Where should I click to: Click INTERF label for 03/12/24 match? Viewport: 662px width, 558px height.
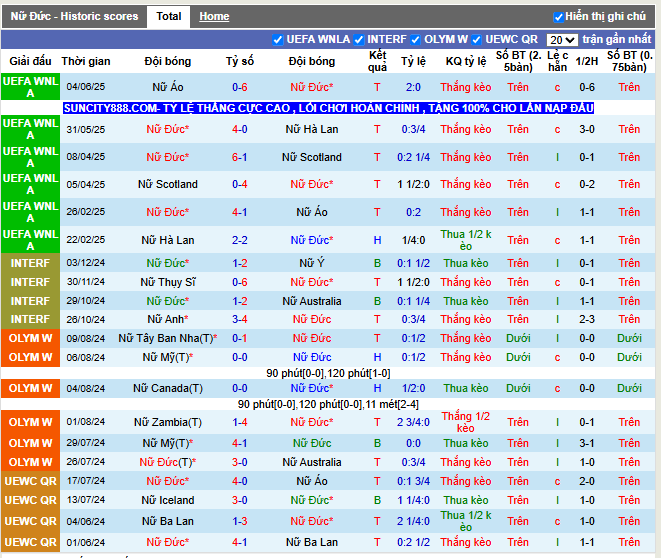coord(30,263)
